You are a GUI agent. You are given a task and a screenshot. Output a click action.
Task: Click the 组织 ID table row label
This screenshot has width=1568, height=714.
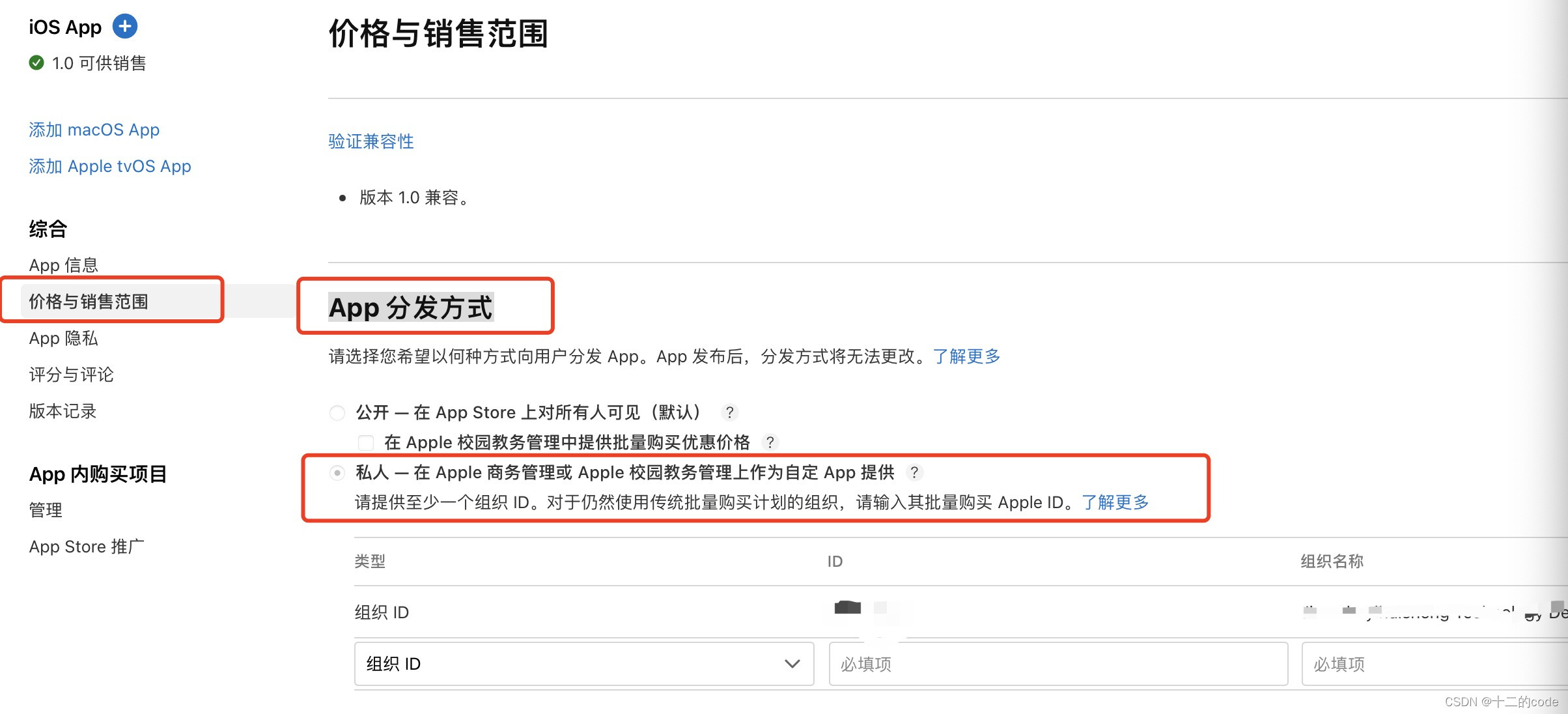coord(382,612)
